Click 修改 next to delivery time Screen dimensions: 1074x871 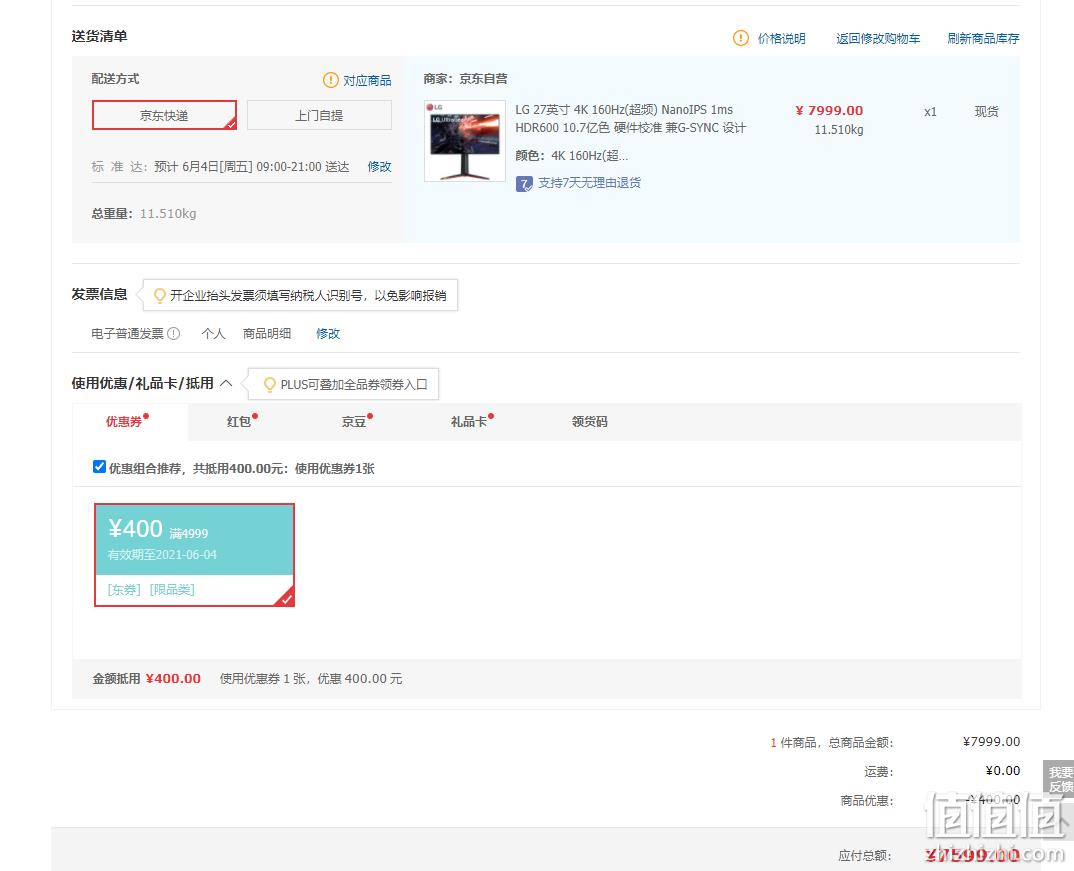(379, 166)
